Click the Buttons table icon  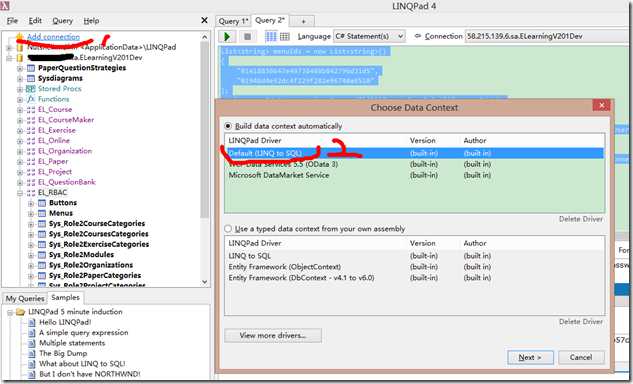pyautogui.click(x=42, y=203)
